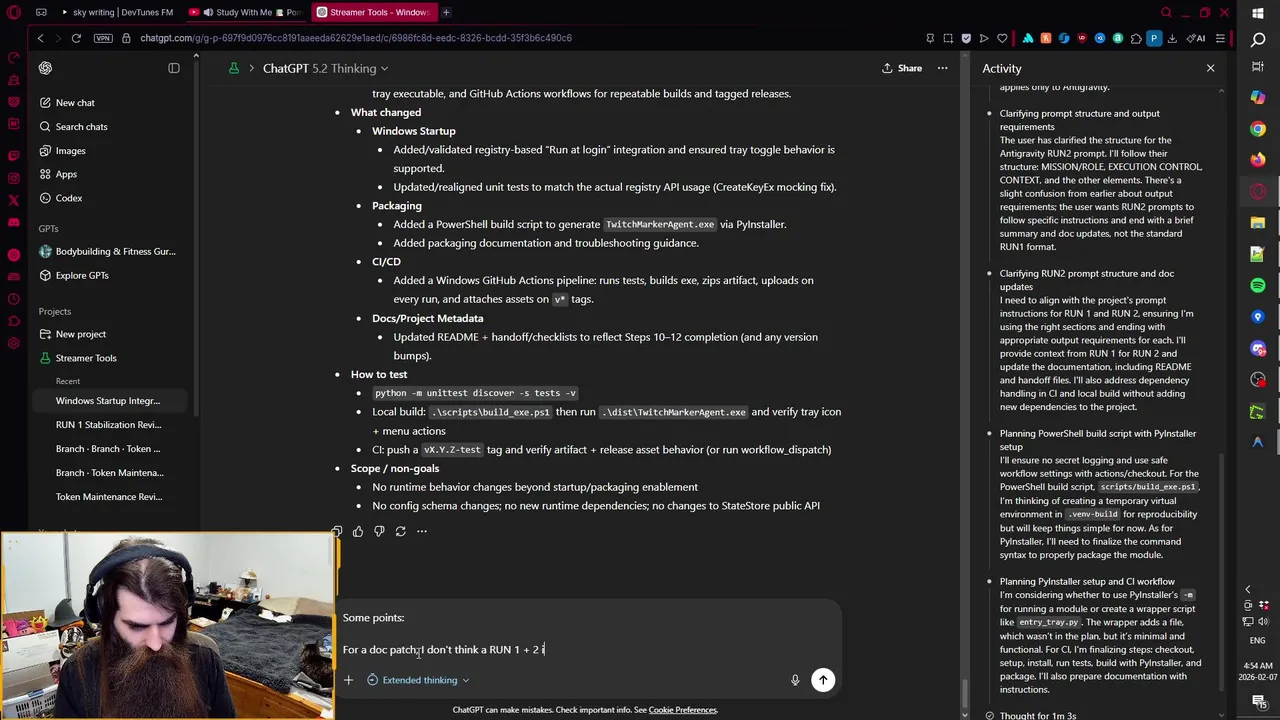Screen dimensions: 1280x720
Task: Click the green flask project icon in header
Action: (x=234, y=68)
